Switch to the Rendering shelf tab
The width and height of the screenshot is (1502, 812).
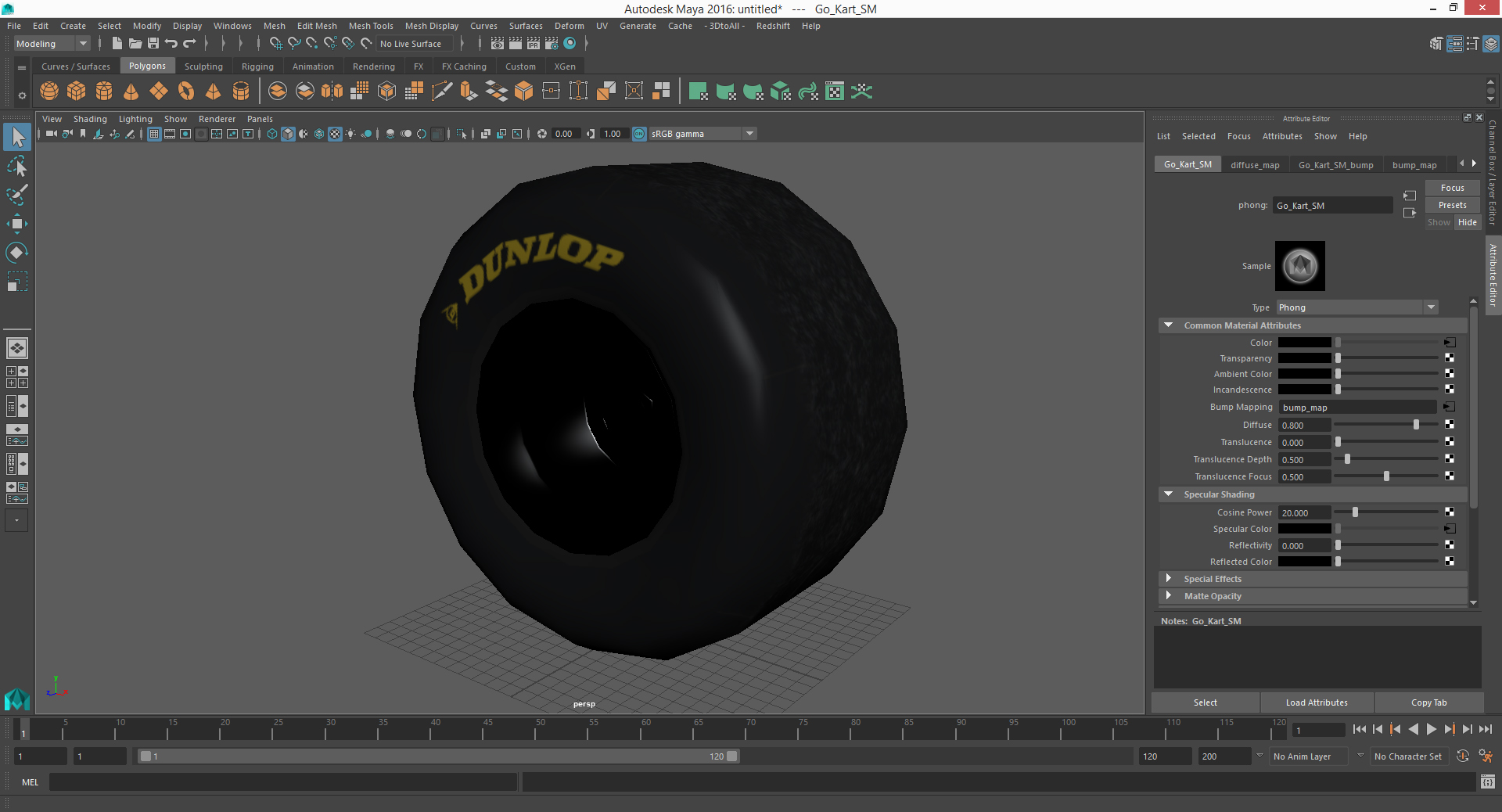(373, 66)
